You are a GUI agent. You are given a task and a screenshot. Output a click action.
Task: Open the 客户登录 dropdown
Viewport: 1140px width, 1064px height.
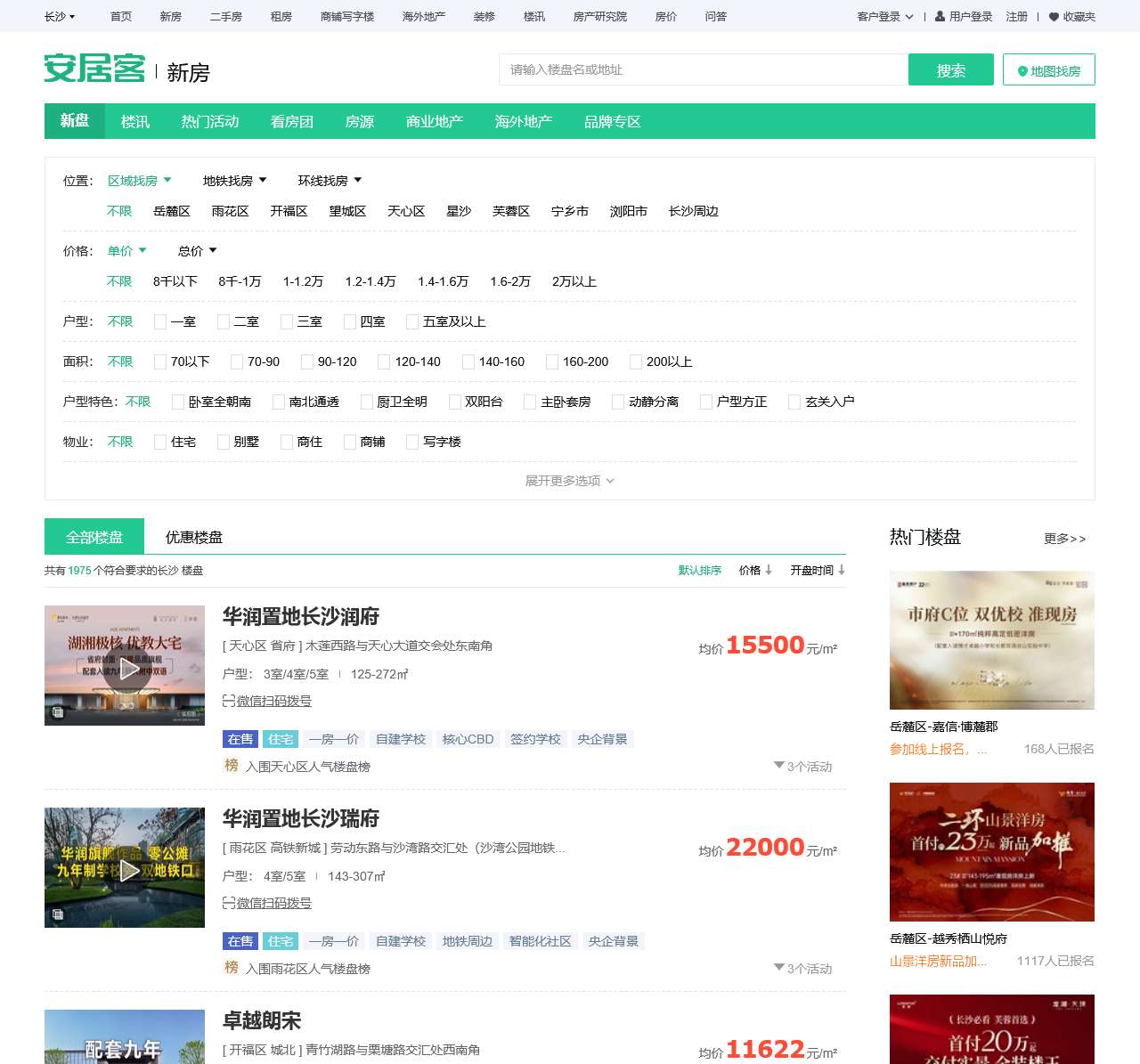pos(885,16)
